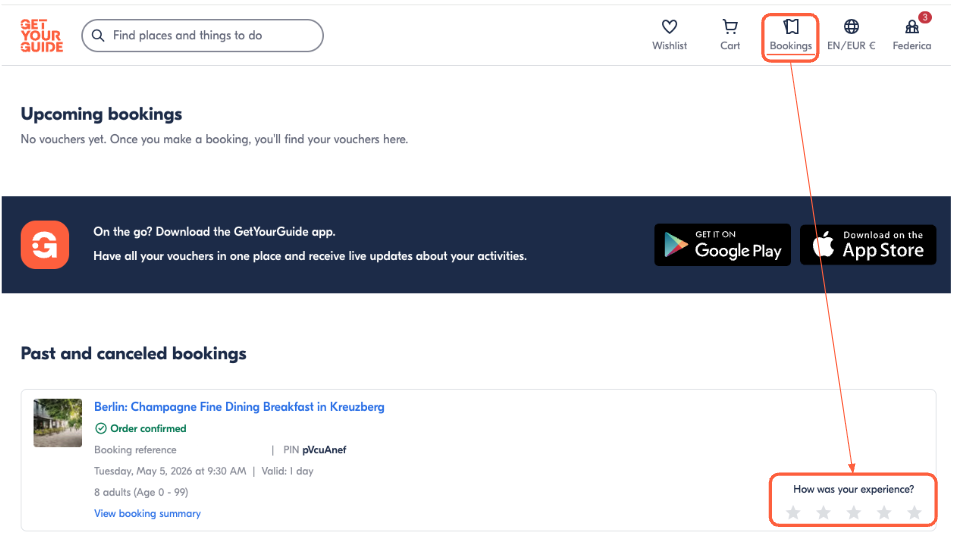Rate the experience five stars
This screenshot has height=542, width=965.
click(914, 512)
